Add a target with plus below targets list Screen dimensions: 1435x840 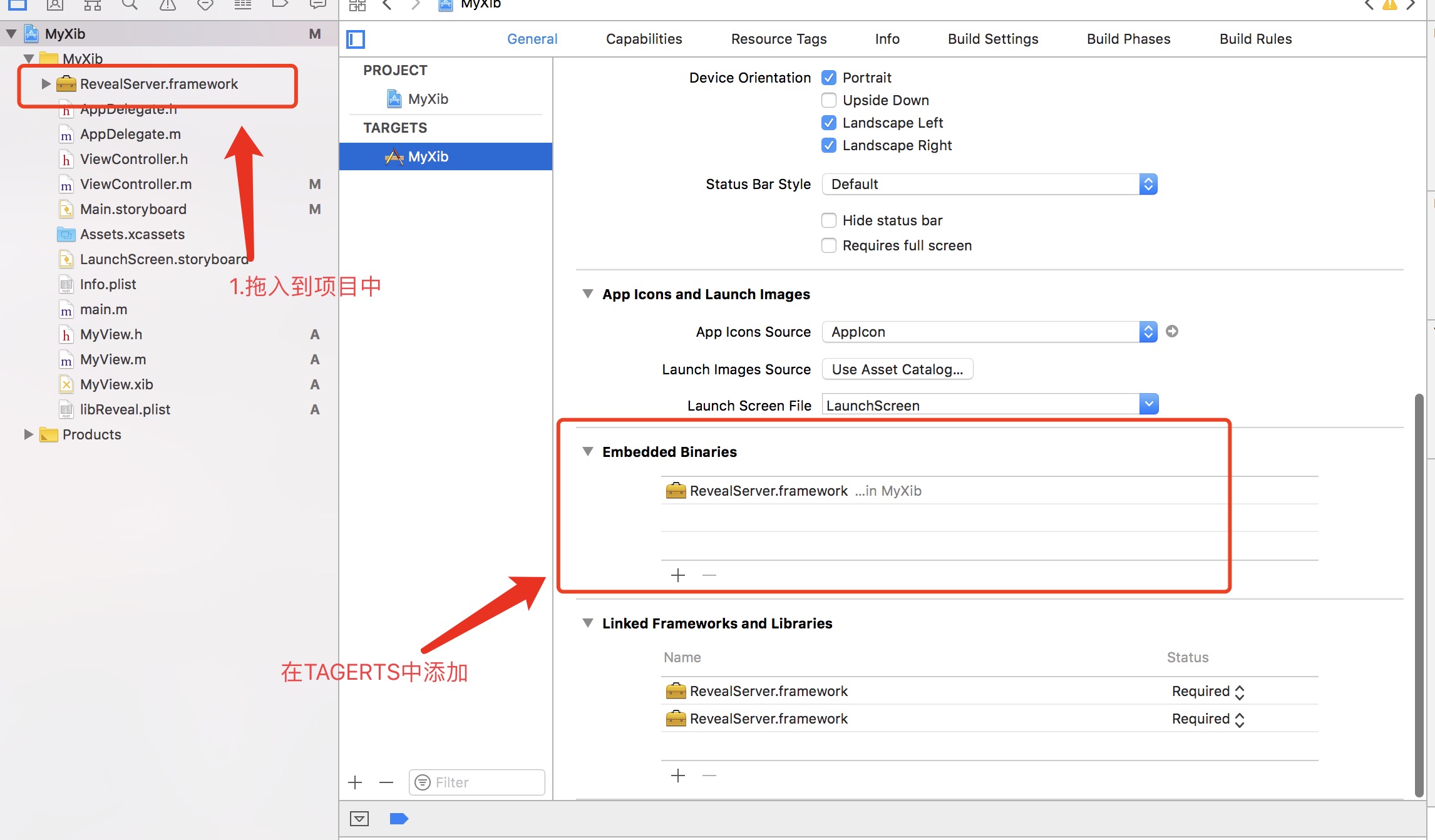(355, 782)
